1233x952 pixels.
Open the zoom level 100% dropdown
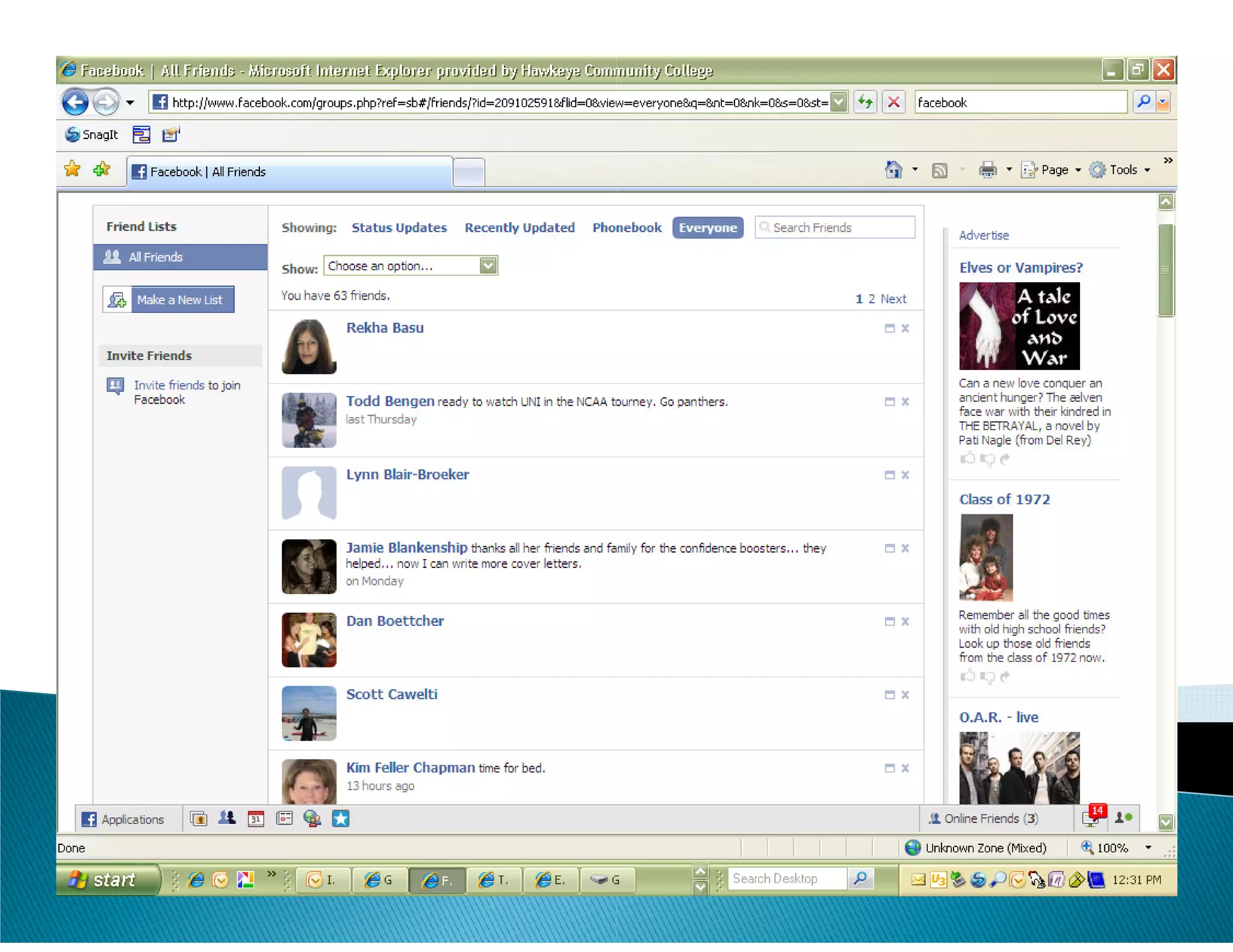coord(1148,848)
